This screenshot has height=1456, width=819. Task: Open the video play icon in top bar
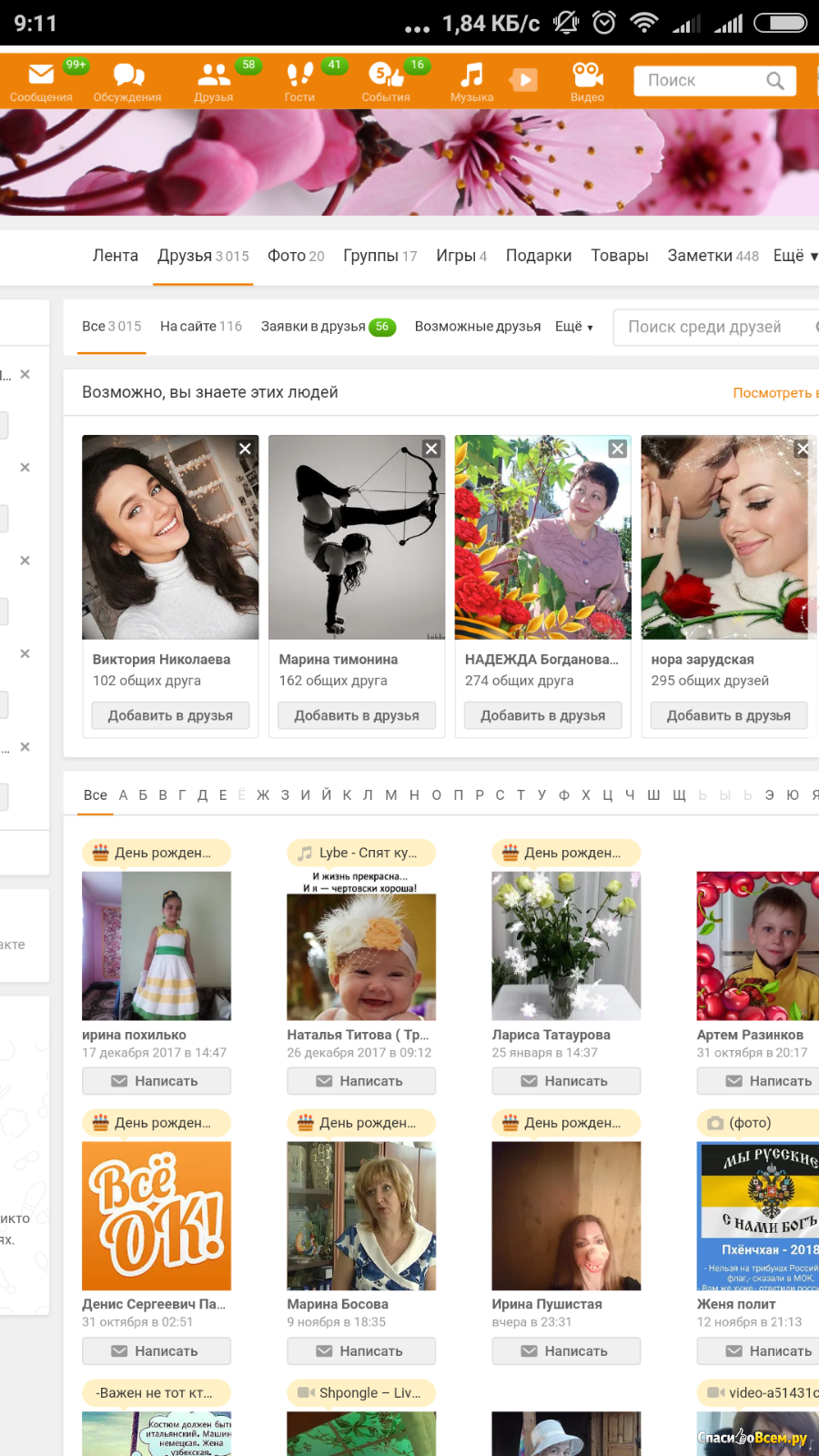tap(523, 79)
